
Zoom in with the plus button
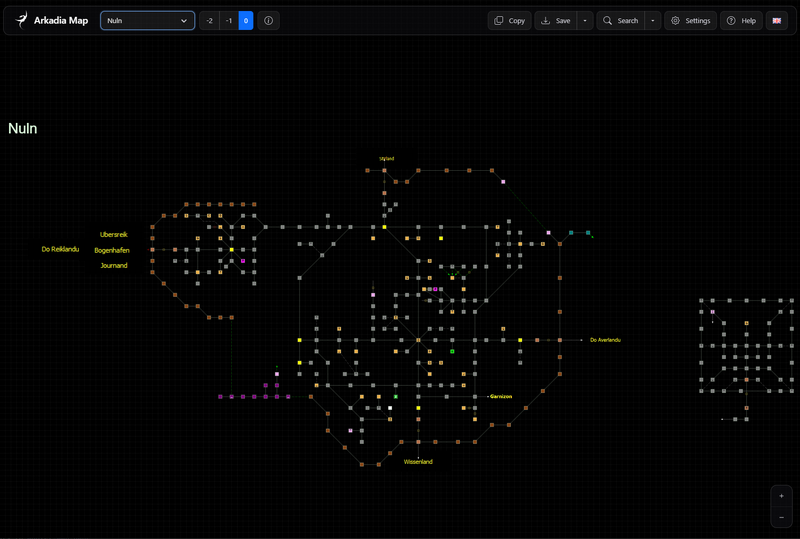click(781, 496)
